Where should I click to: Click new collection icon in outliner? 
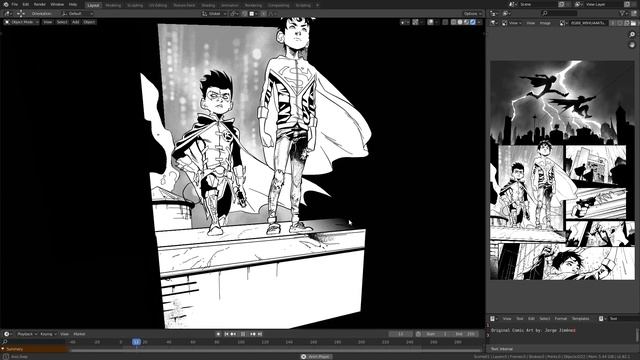click(x=633, y=13)
